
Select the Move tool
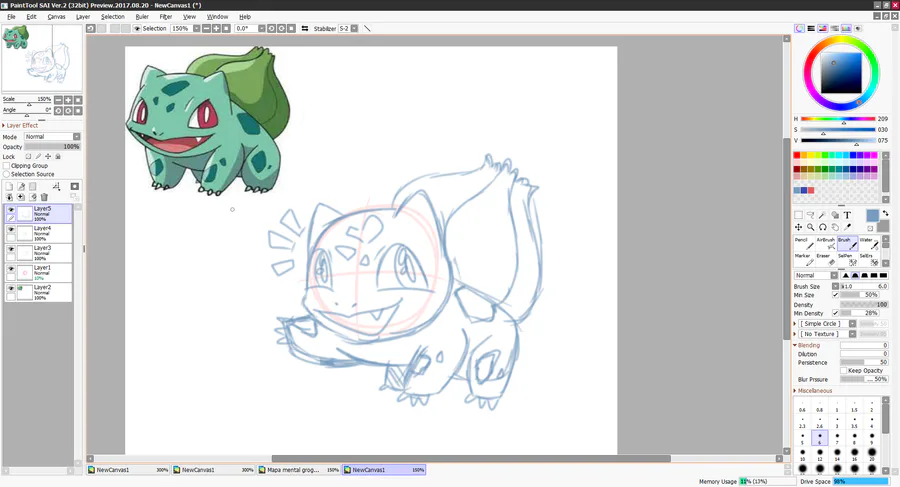click(x=798, y=227)
